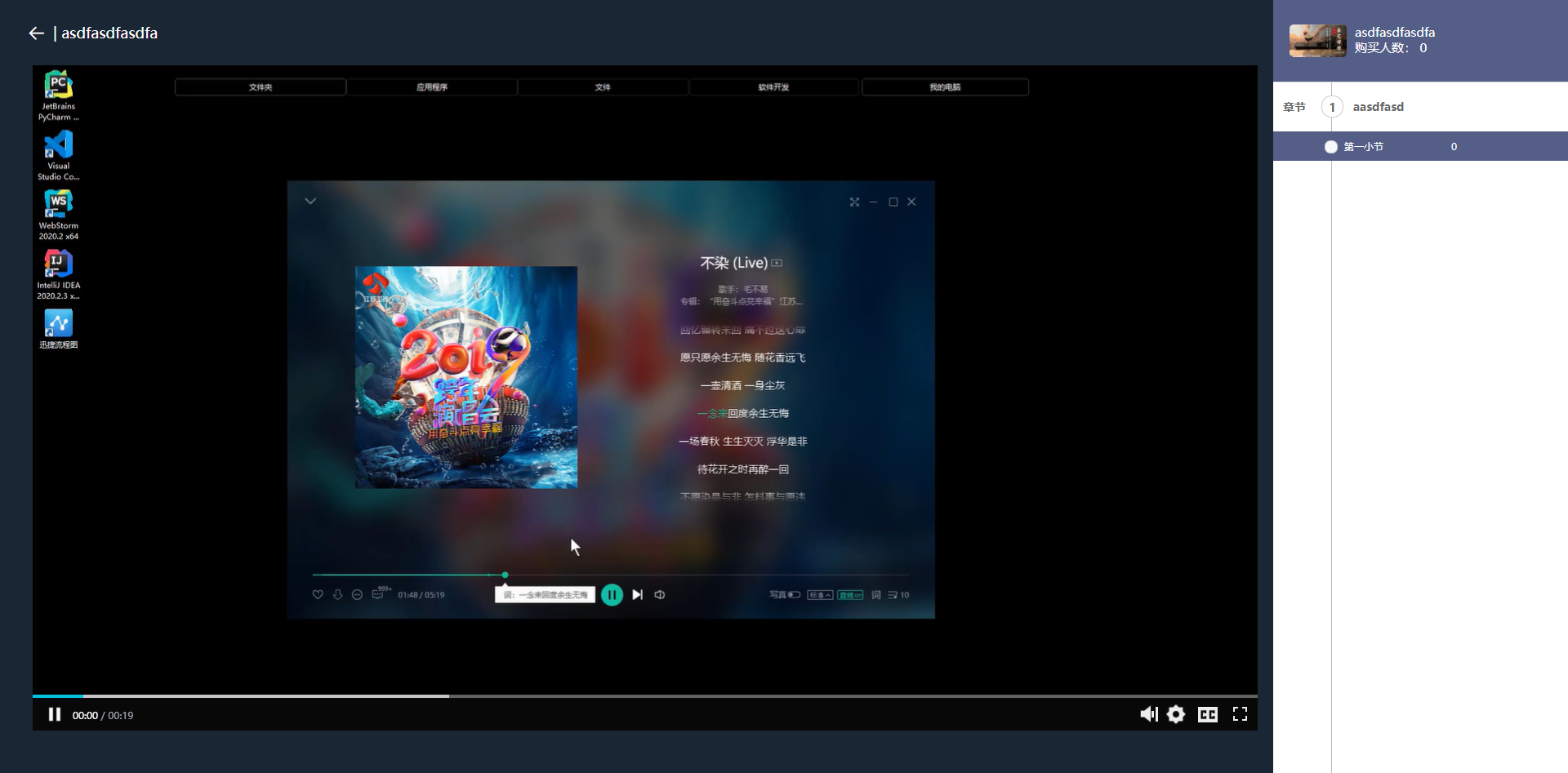This screenshot has height=773, width=1568.
Task: Switch to the 应用程序 tab
Action: pos(432,87)
